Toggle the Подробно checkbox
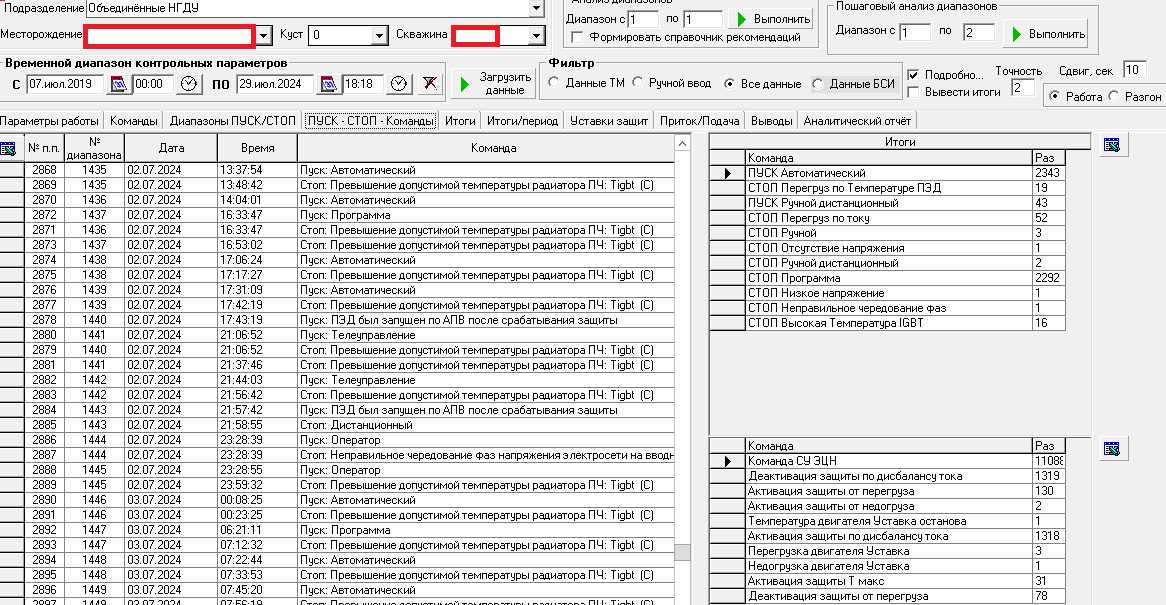 click(913, 75)
